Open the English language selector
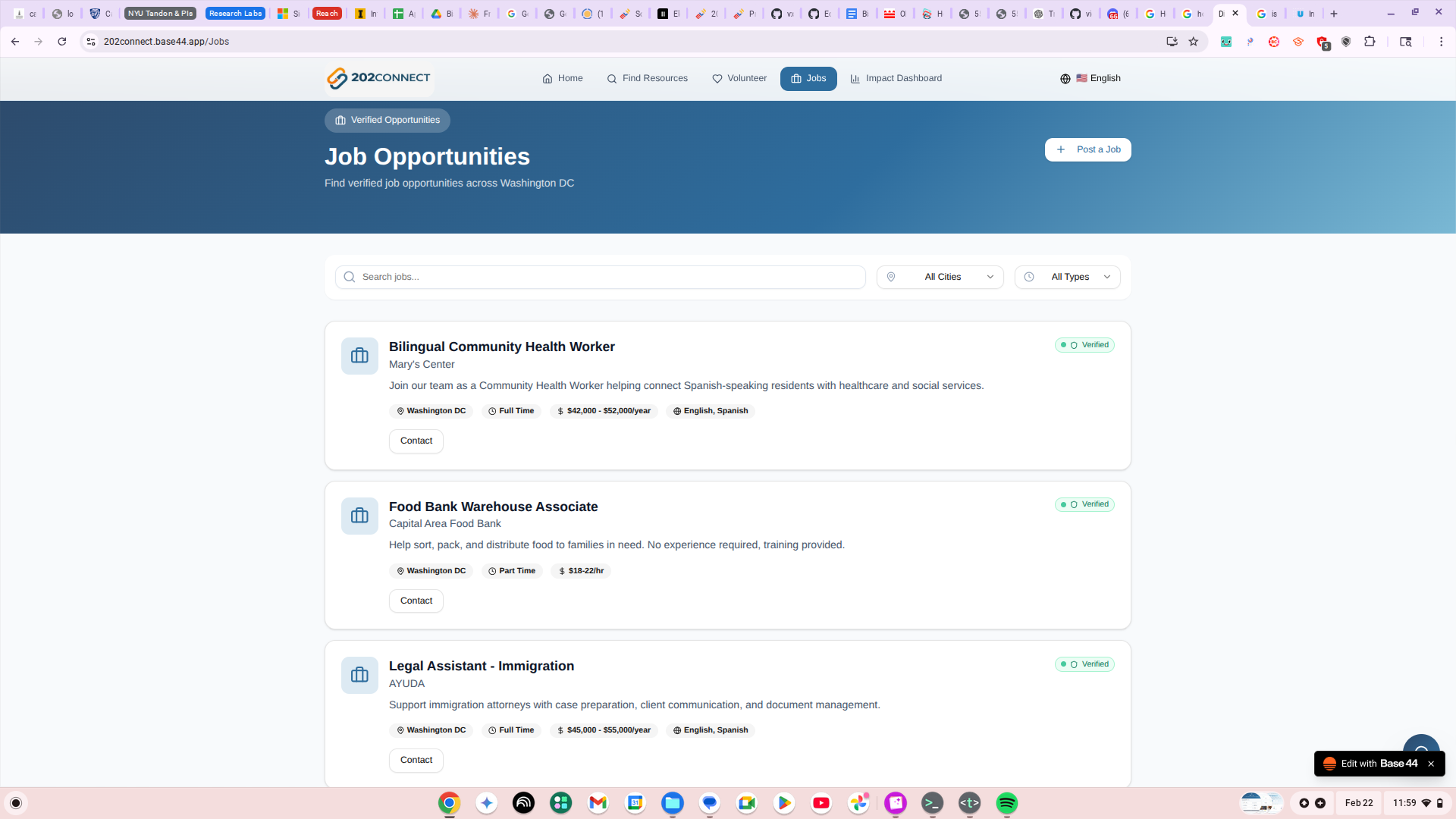1456x819 pixels. [x=1090, y=78]
